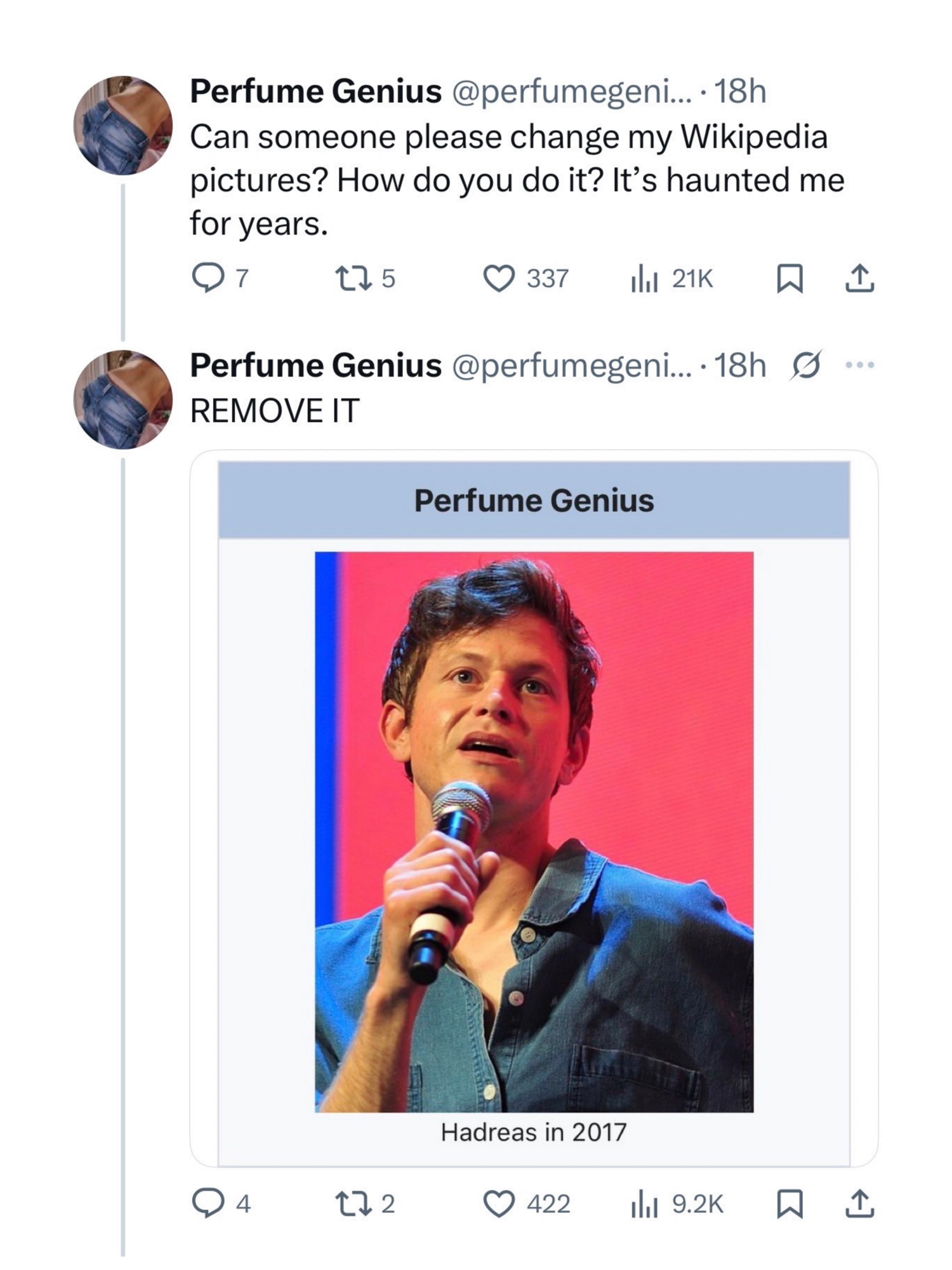Bookmark the first Perfume Genius tweet
Viewport: 952px width, 1270px height.
point(790,278)
